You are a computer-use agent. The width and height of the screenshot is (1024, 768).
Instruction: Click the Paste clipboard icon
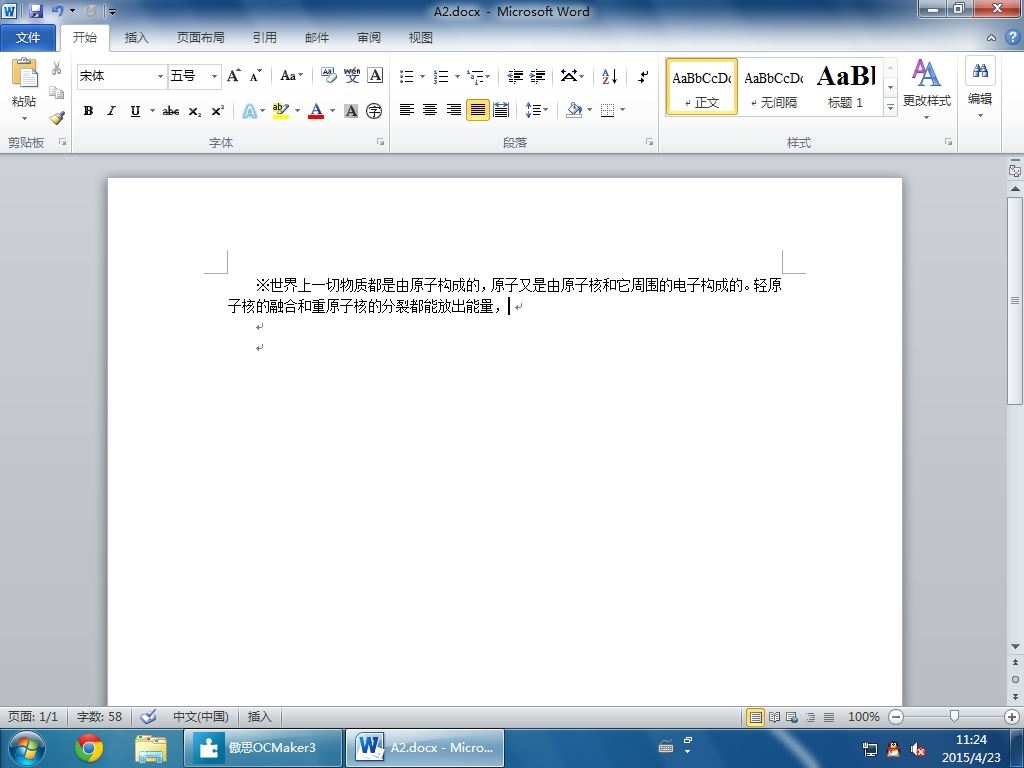[24, 73]
